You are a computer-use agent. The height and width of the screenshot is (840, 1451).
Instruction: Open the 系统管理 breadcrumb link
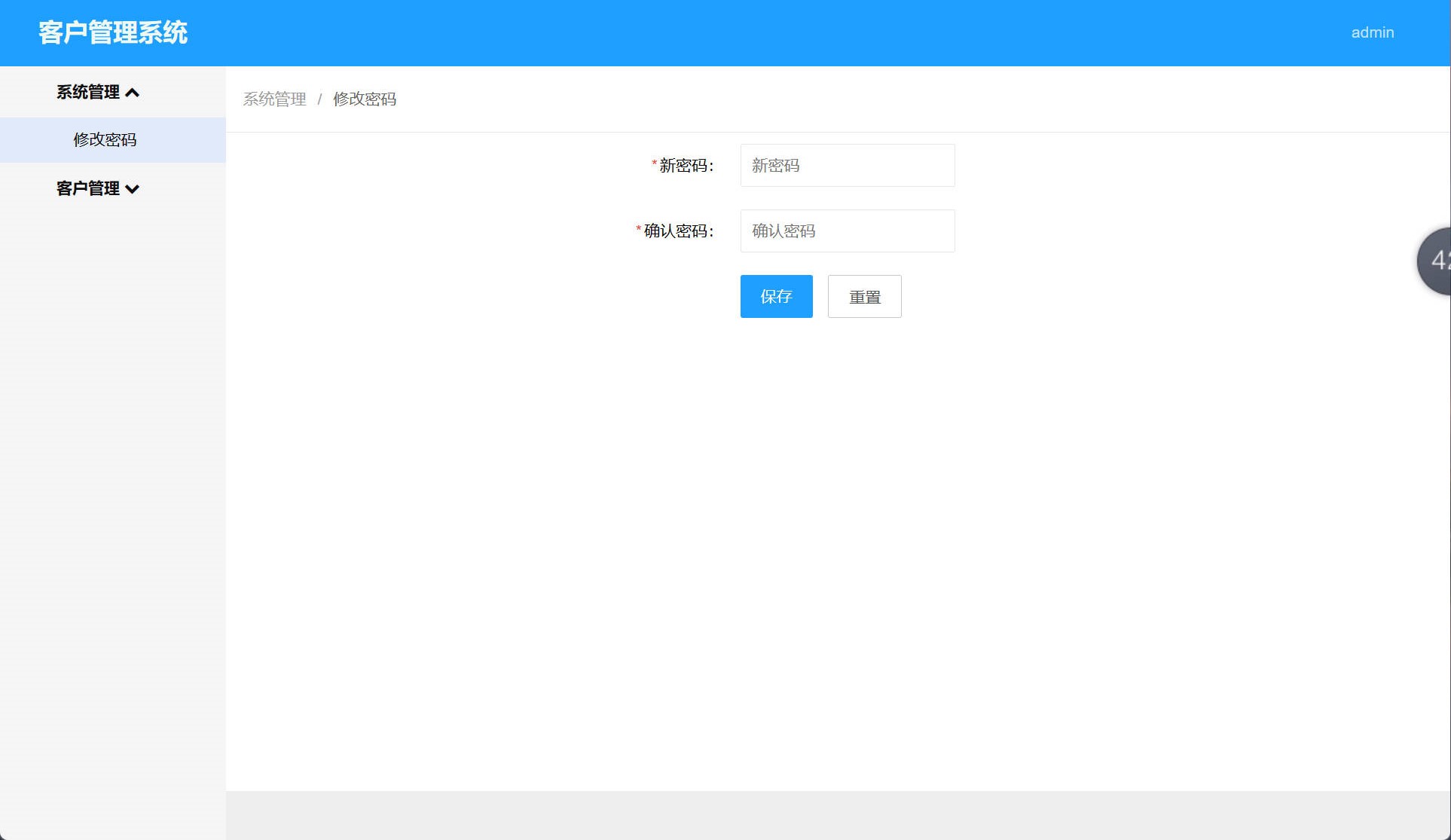point(275,99)
